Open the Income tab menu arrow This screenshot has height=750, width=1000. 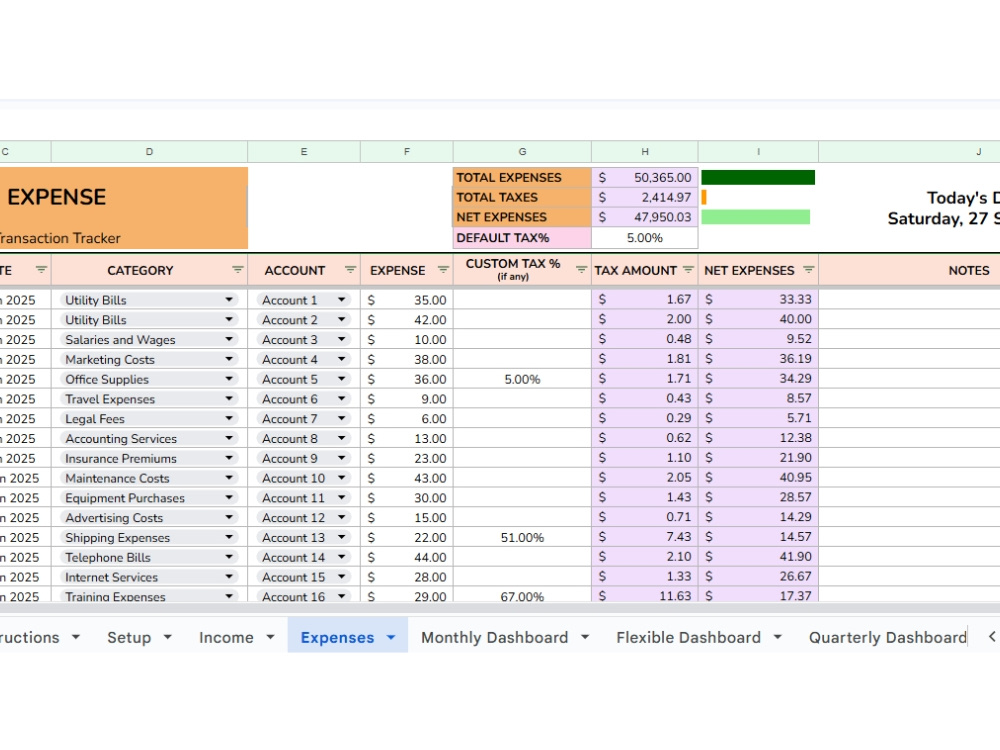[x=270, y=637]
